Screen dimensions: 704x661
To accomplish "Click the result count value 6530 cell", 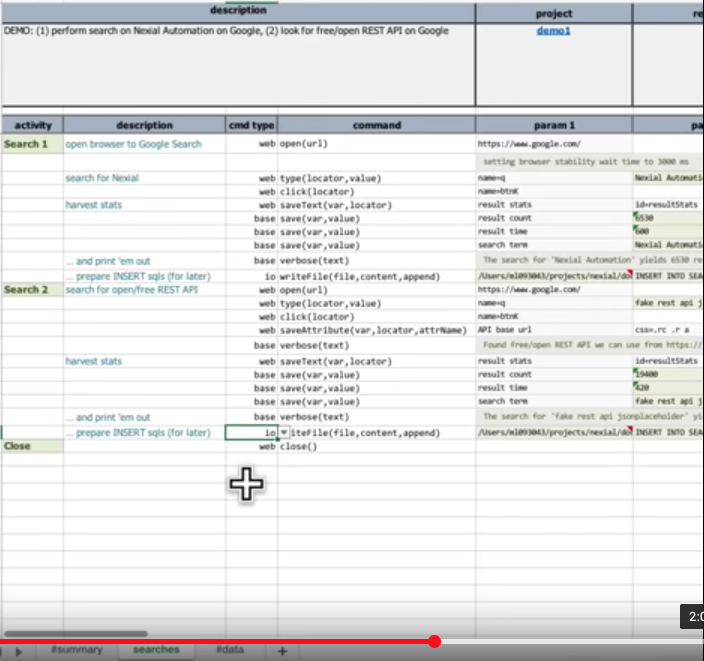I will 668,218.
